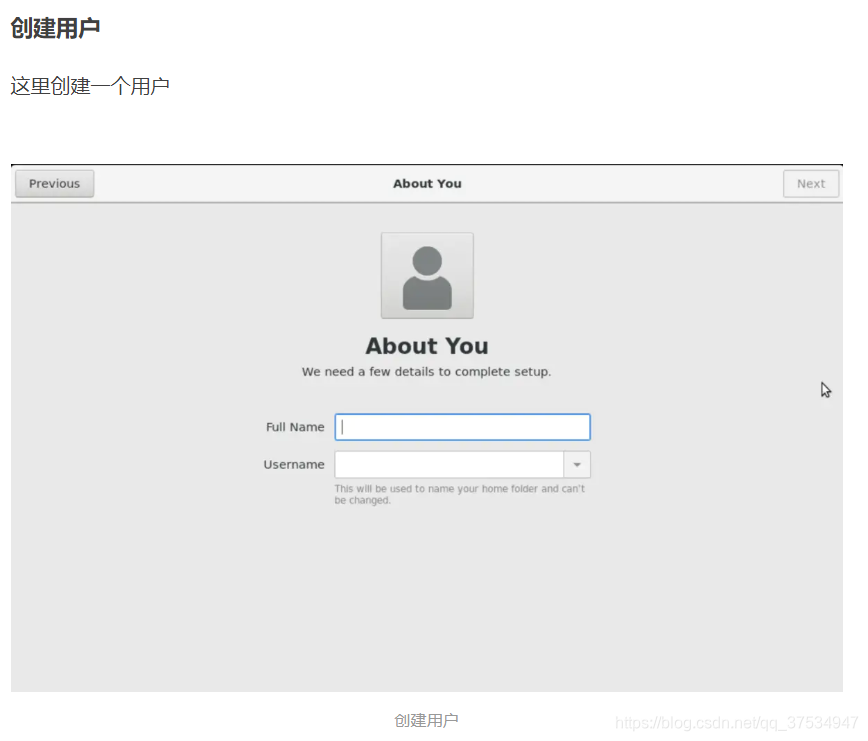
Task: Select the user avatar picture
Action: pyautogui.click(x=427, y=276)
